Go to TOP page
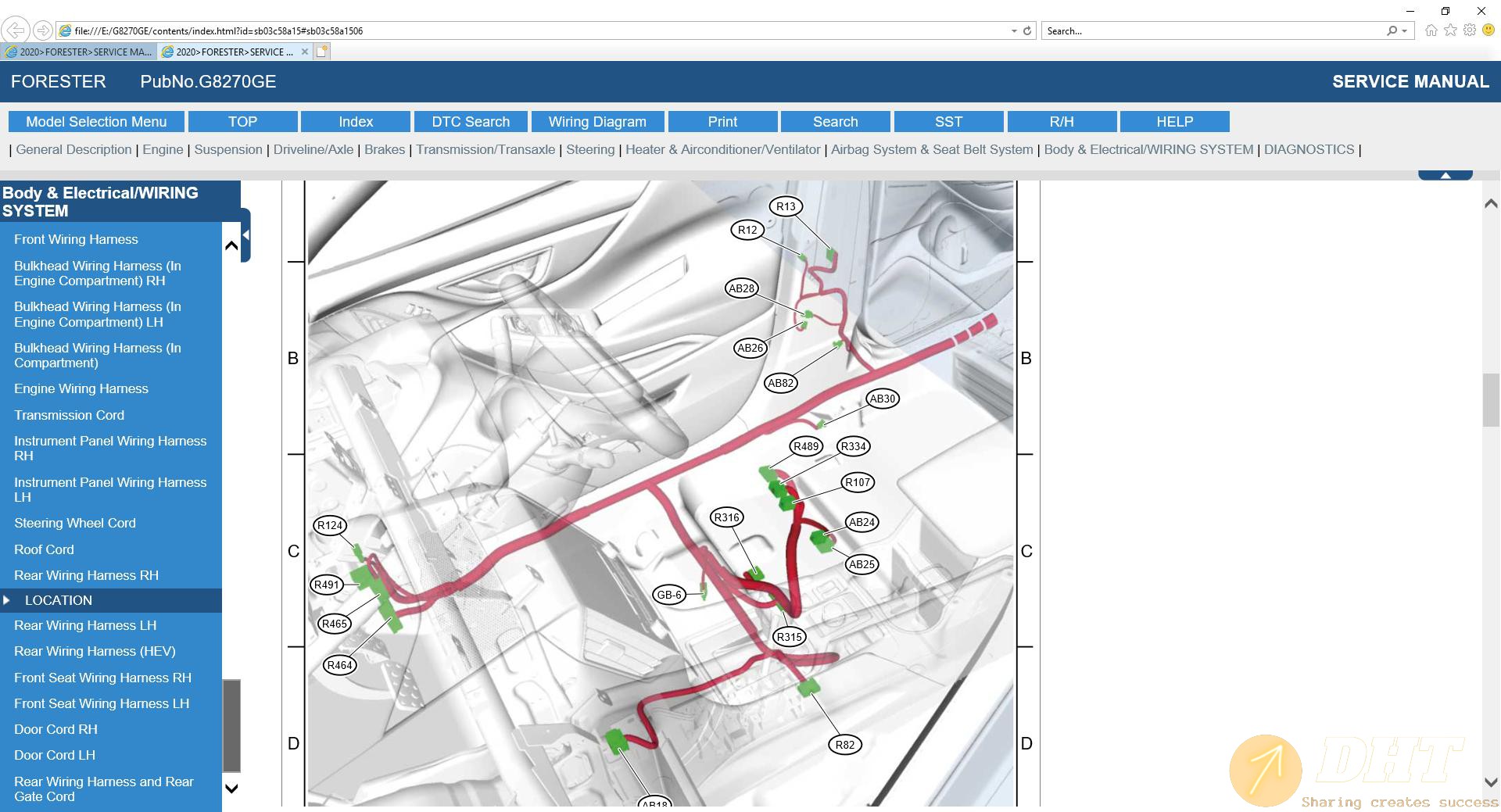The height and width of the screenshot is (812, 1501). pos(243,122)
